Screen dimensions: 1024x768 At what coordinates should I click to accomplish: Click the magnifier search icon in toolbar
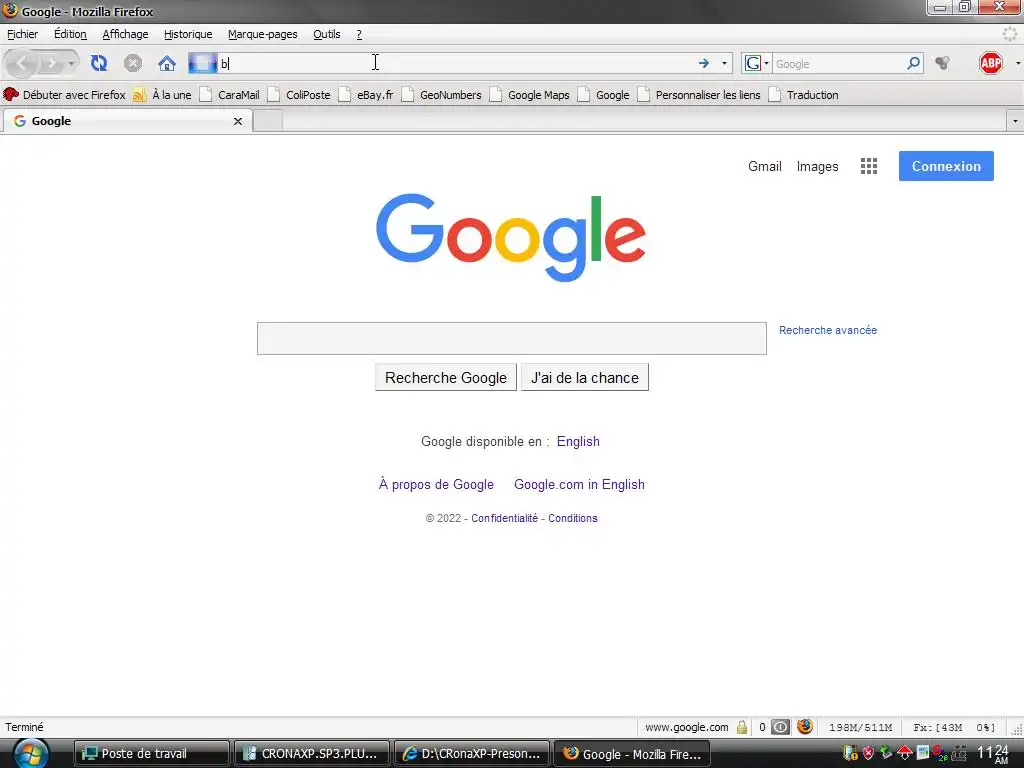point(914,63)
